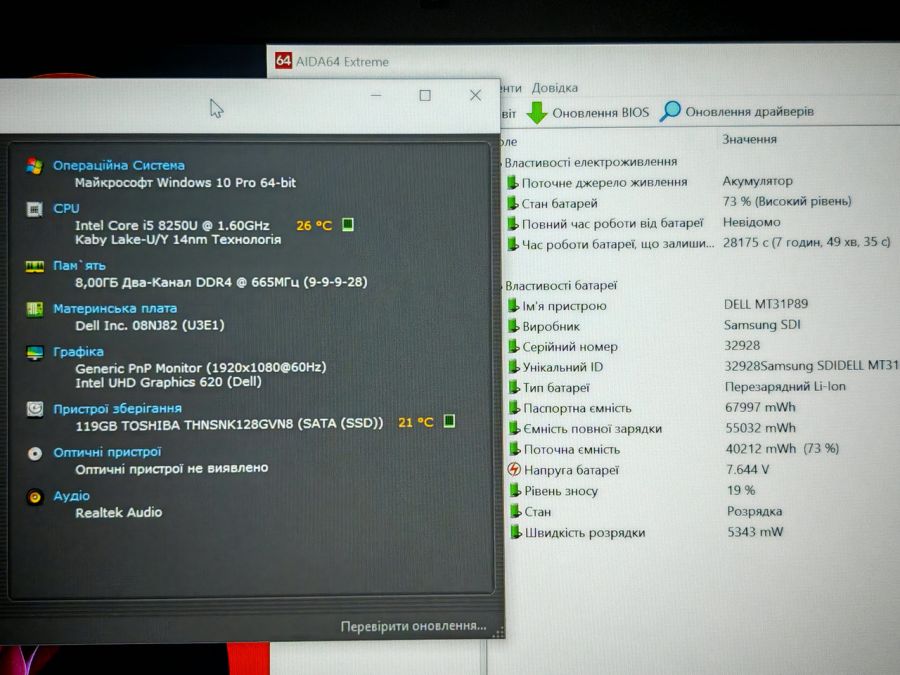Click the Оновлення BIOS button label
Viewport: 900px width, 675px height.
(x=600, y=112)
